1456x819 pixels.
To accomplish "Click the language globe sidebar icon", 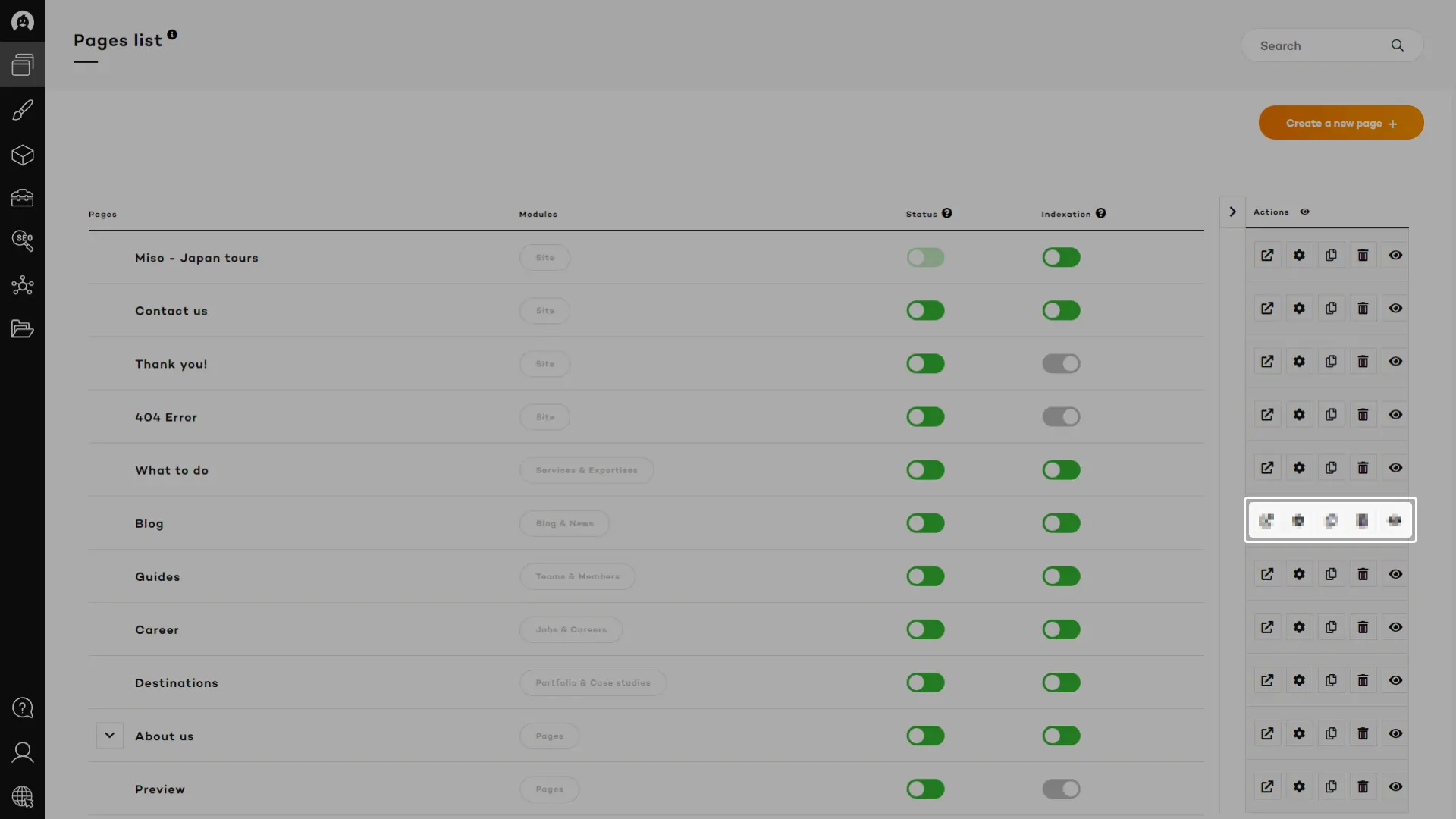I will click(x=23, y=796).
